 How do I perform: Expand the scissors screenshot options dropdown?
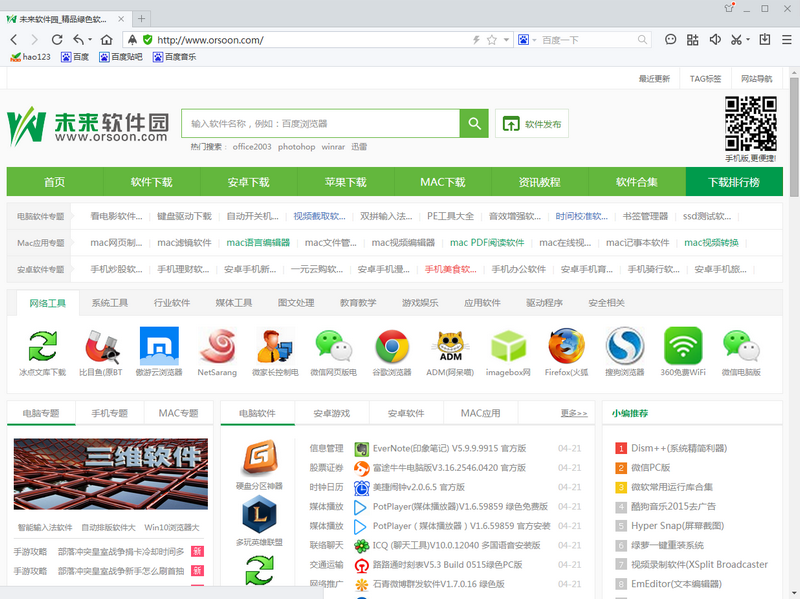point(748,40)
